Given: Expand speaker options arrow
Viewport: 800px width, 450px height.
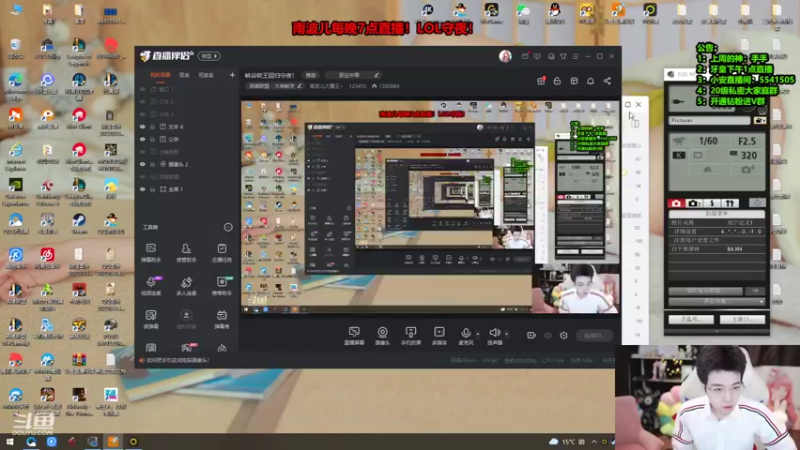Looking at the screenshot, I should pyautogui.click(x=507, y=334).
